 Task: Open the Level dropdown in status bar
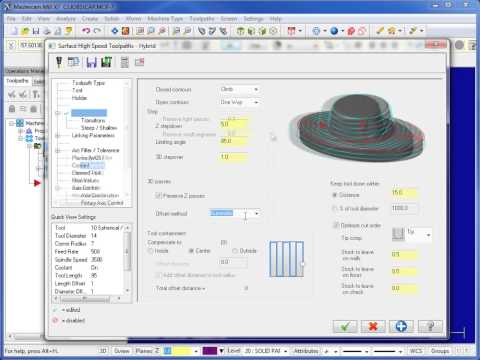(285, 351)
